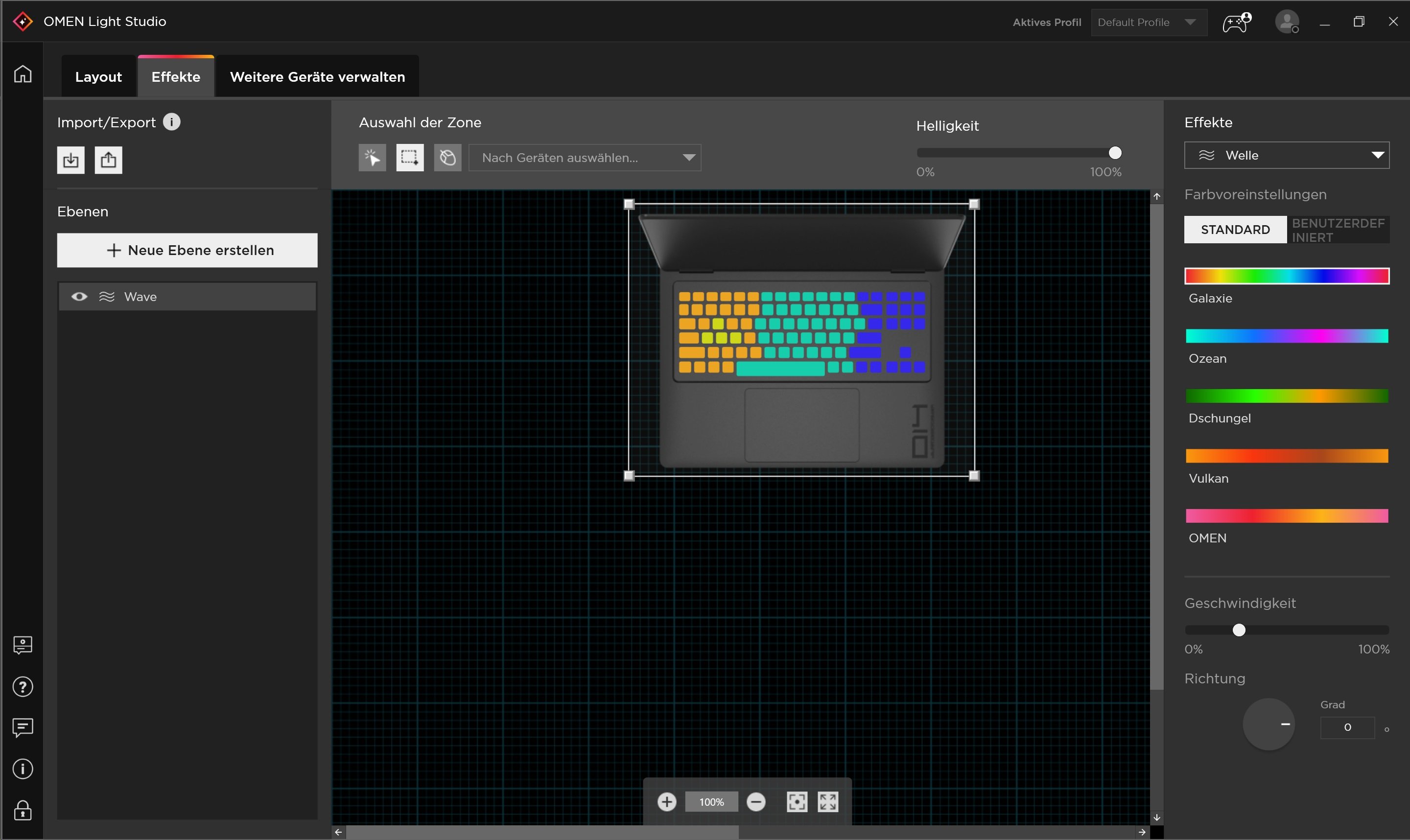Screen dimensions: 1410x840
Task: Open the home sidebar icon
Action: (x=23, y=74)
